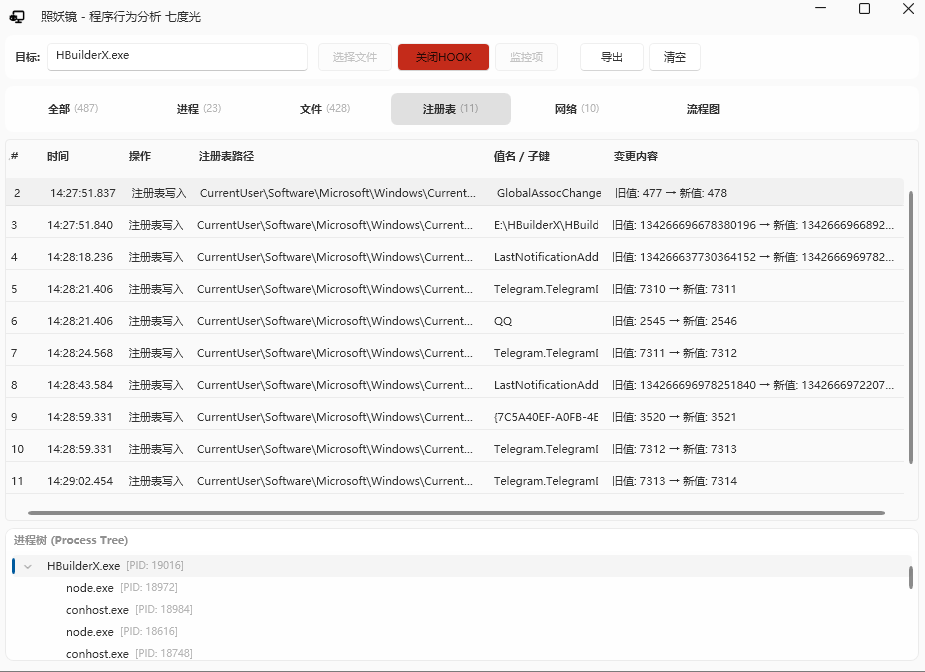Select the row with 旧值: 7312 → 新值: 7313
This screenshot has width=925, height=672.
tap(455, 449)
